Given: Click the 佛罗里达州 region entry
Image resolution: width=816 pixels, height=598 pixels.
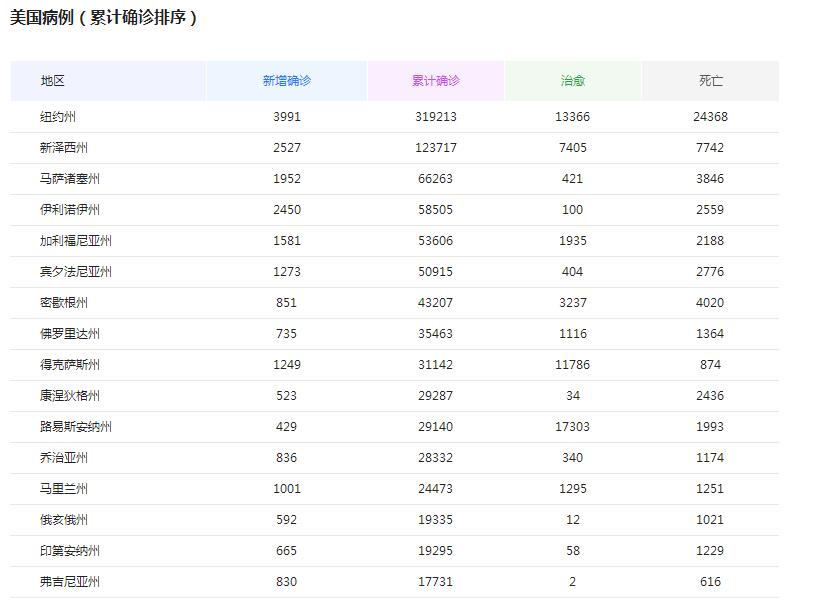Looking at the screenshot, I should coord(61,333).
